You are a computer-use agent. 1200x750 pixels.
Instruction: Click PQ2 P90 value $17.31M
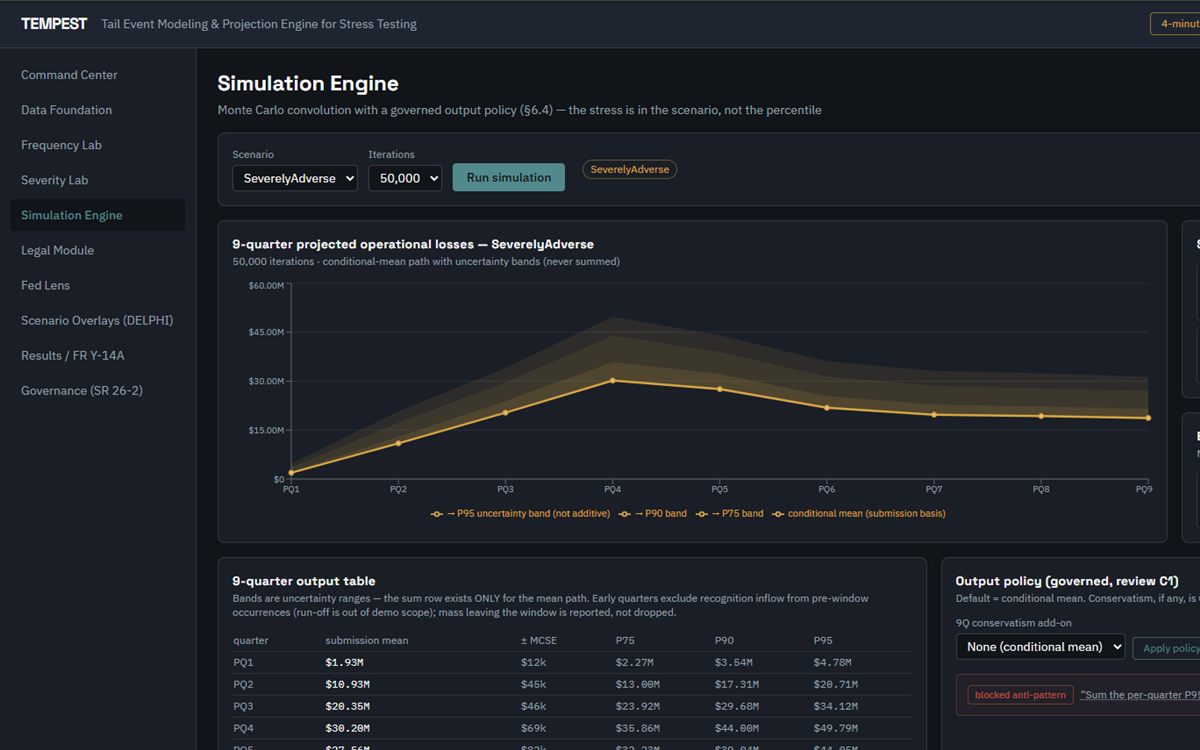(x=737, y=684)
